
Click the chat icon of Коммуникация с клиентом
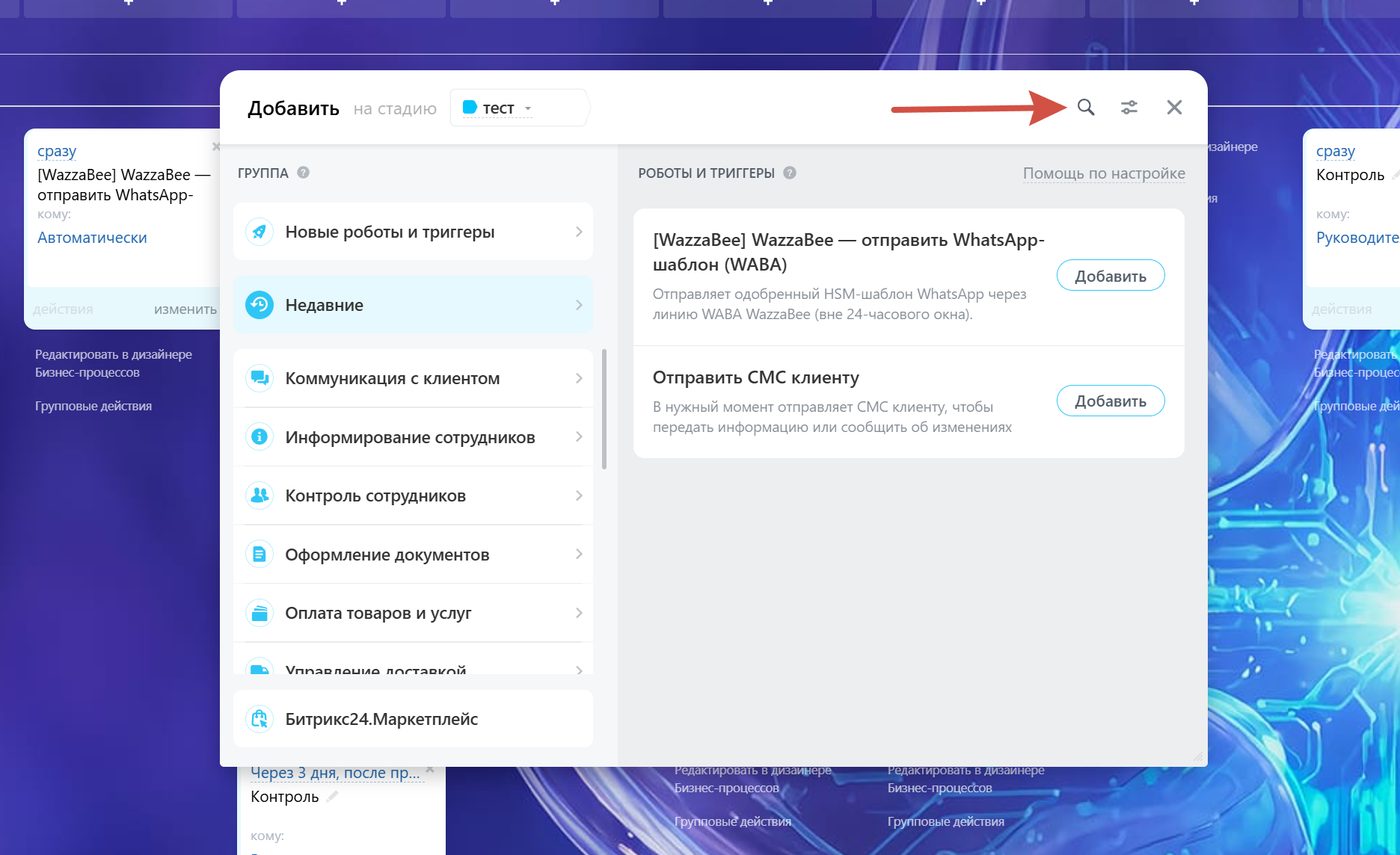coord(259,378)
